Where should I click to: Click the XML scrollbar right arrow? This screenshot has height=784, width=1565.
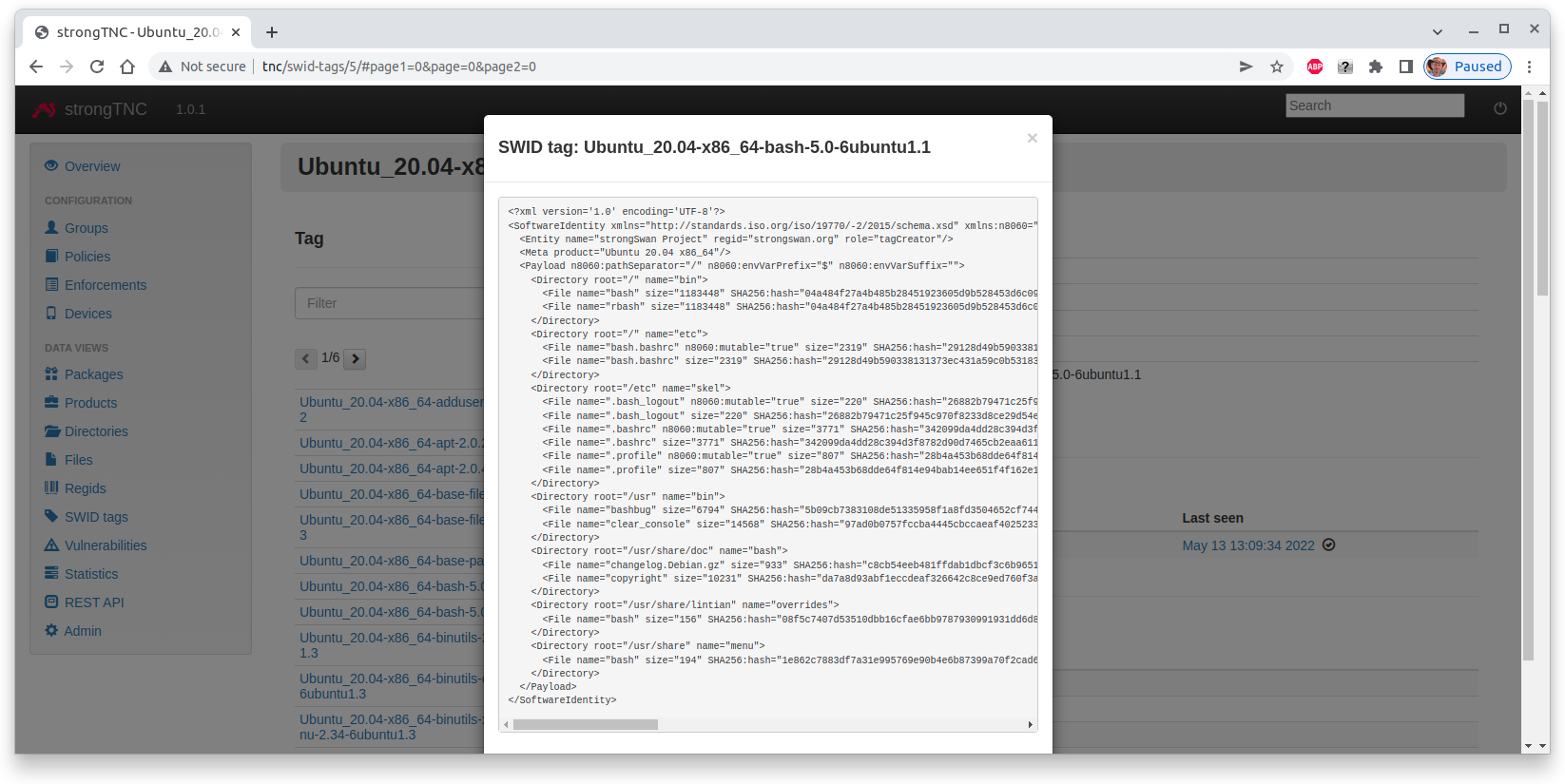click(1031, 725)
